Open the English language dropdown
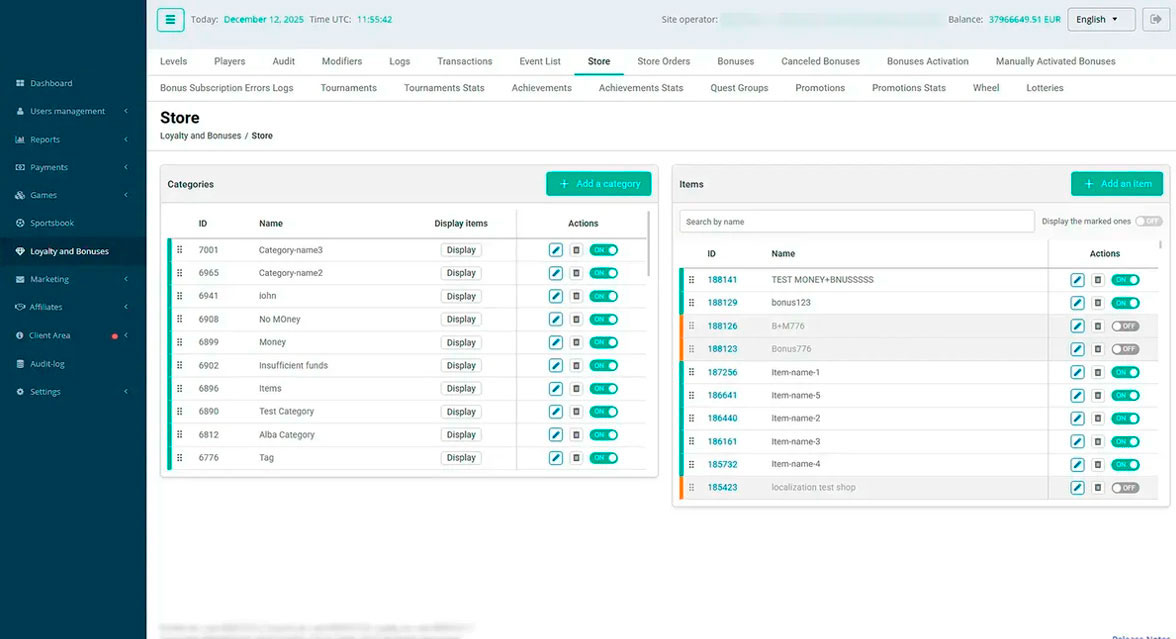This screenshot has width=1176, height=639. click(1100, 20)
